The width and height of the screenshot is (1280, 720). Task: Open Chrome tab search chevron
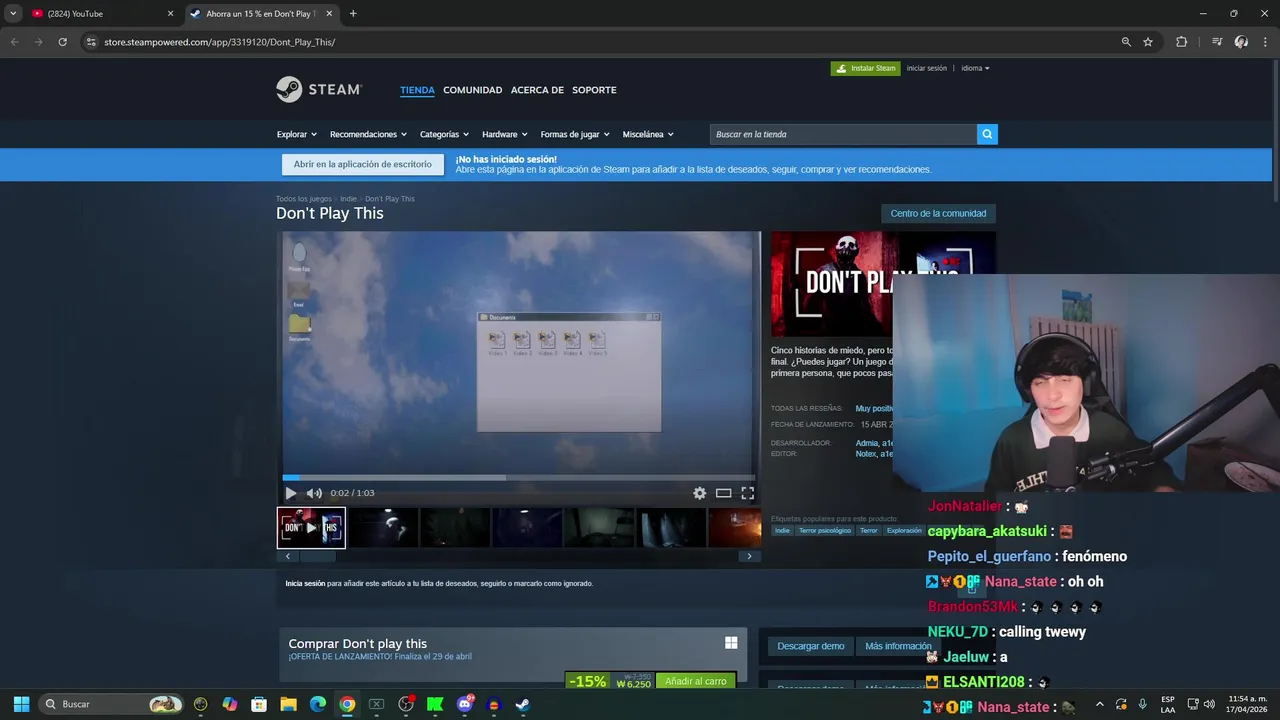13,14
